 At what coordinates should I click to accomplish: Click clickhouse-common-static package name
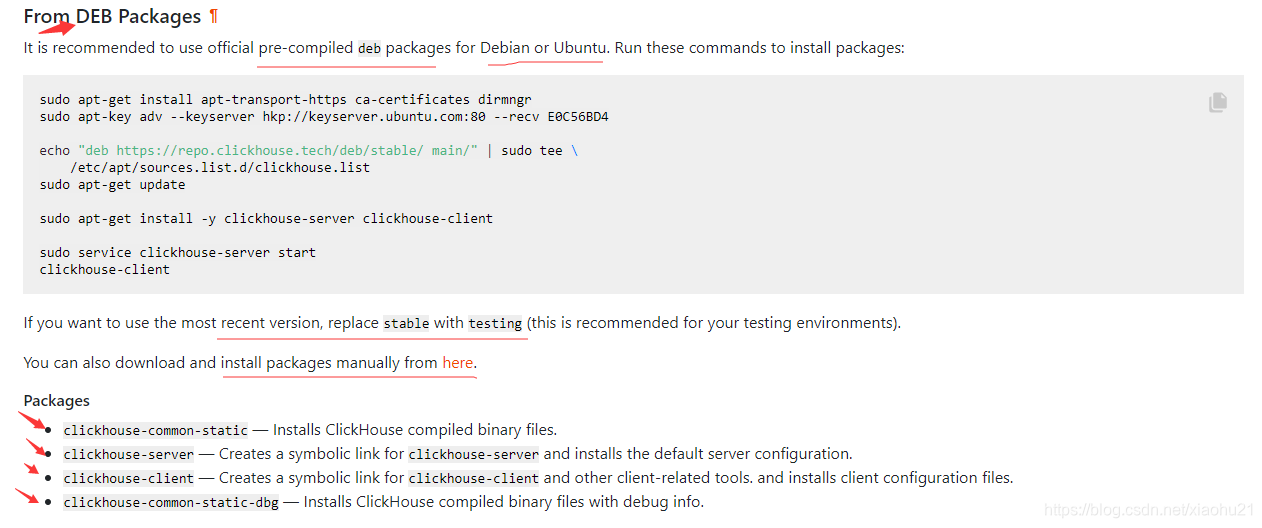(156, 430)
